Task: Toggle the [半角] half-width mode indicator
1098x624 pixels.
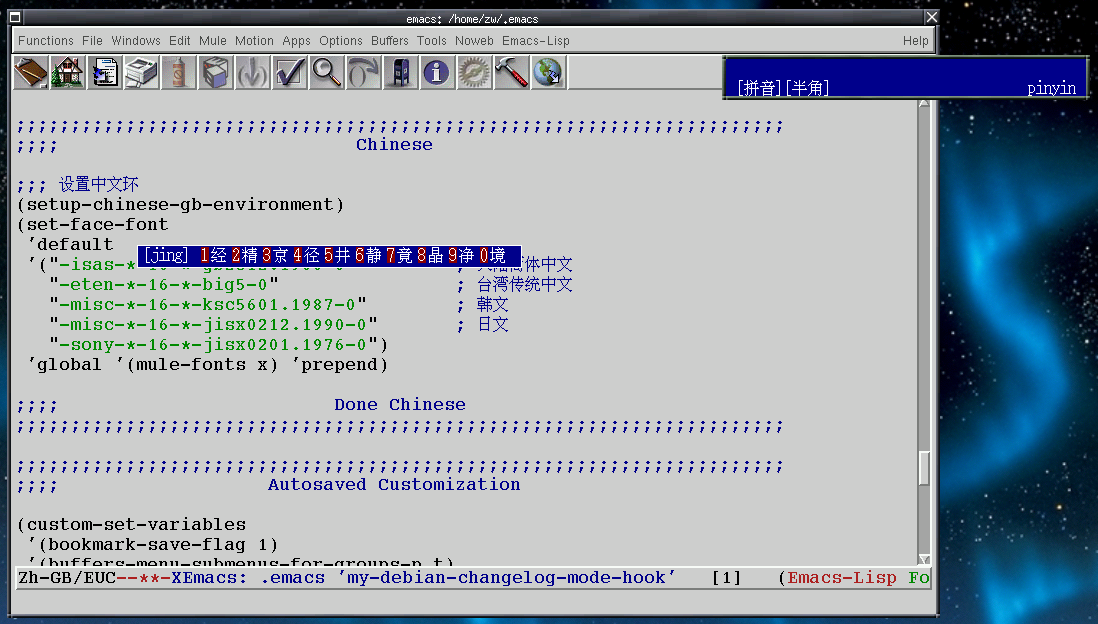Action: (x=807, y=88)
